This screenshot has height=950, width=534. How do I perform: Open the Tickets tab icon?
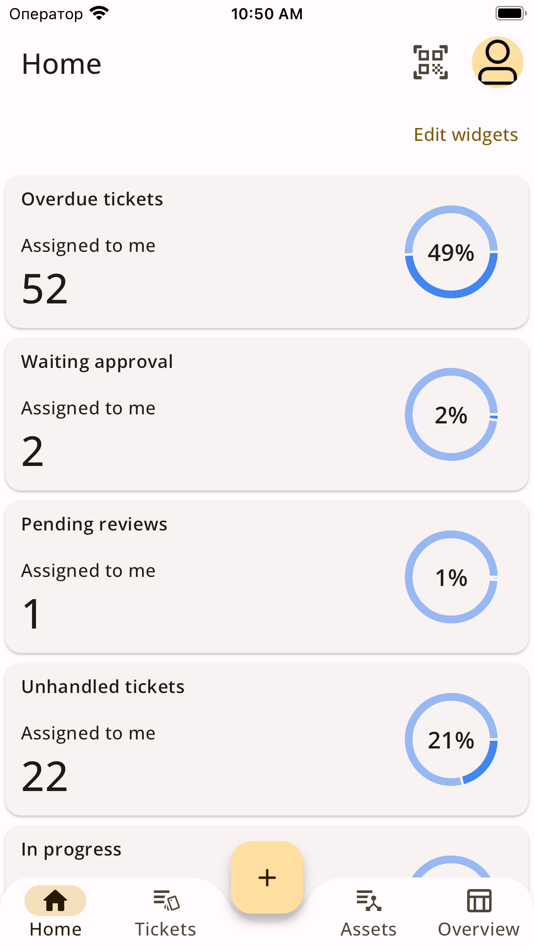coord(165,900)
